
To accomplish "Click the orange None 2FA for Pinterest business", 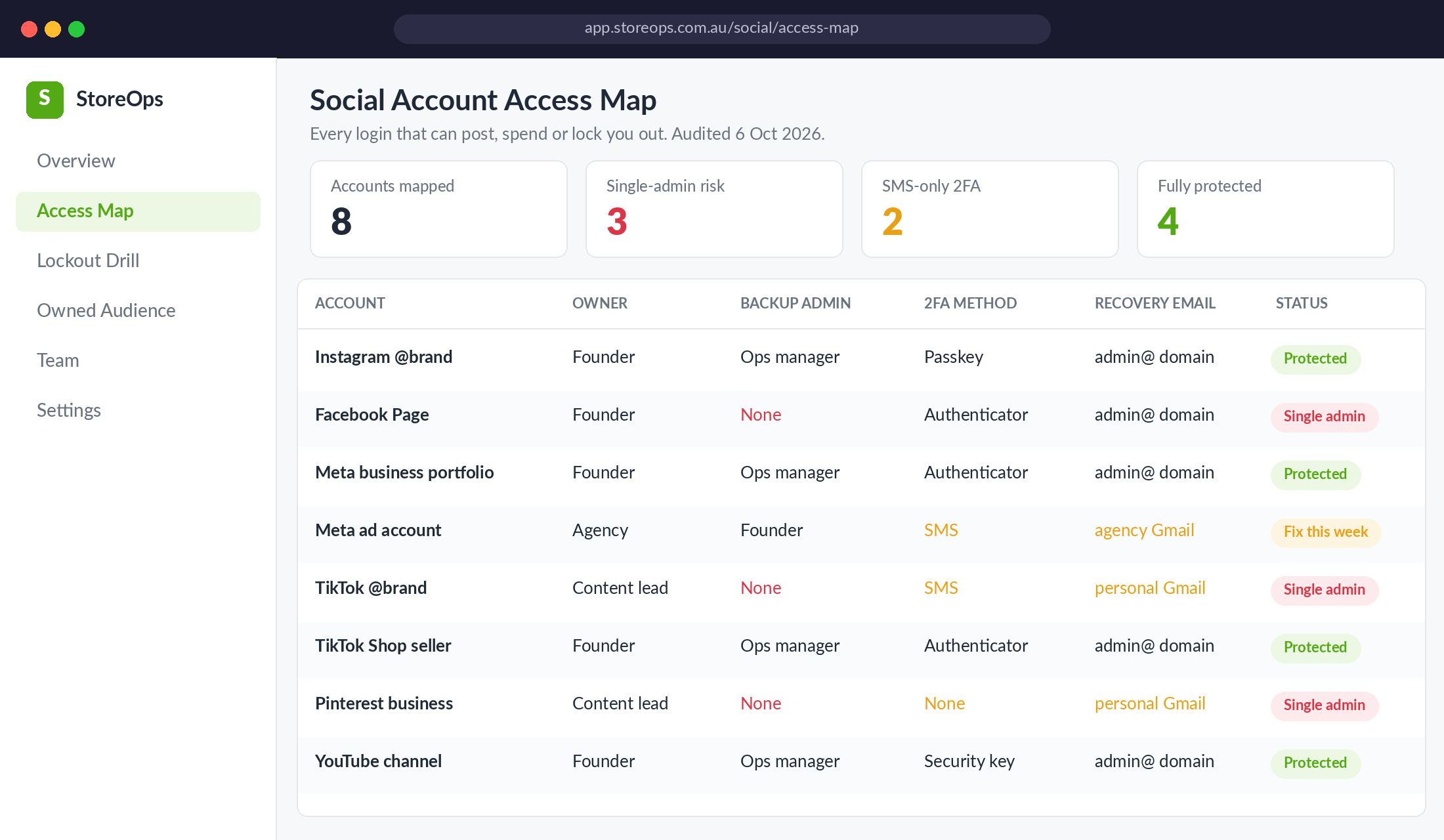I will click(945, 703).
